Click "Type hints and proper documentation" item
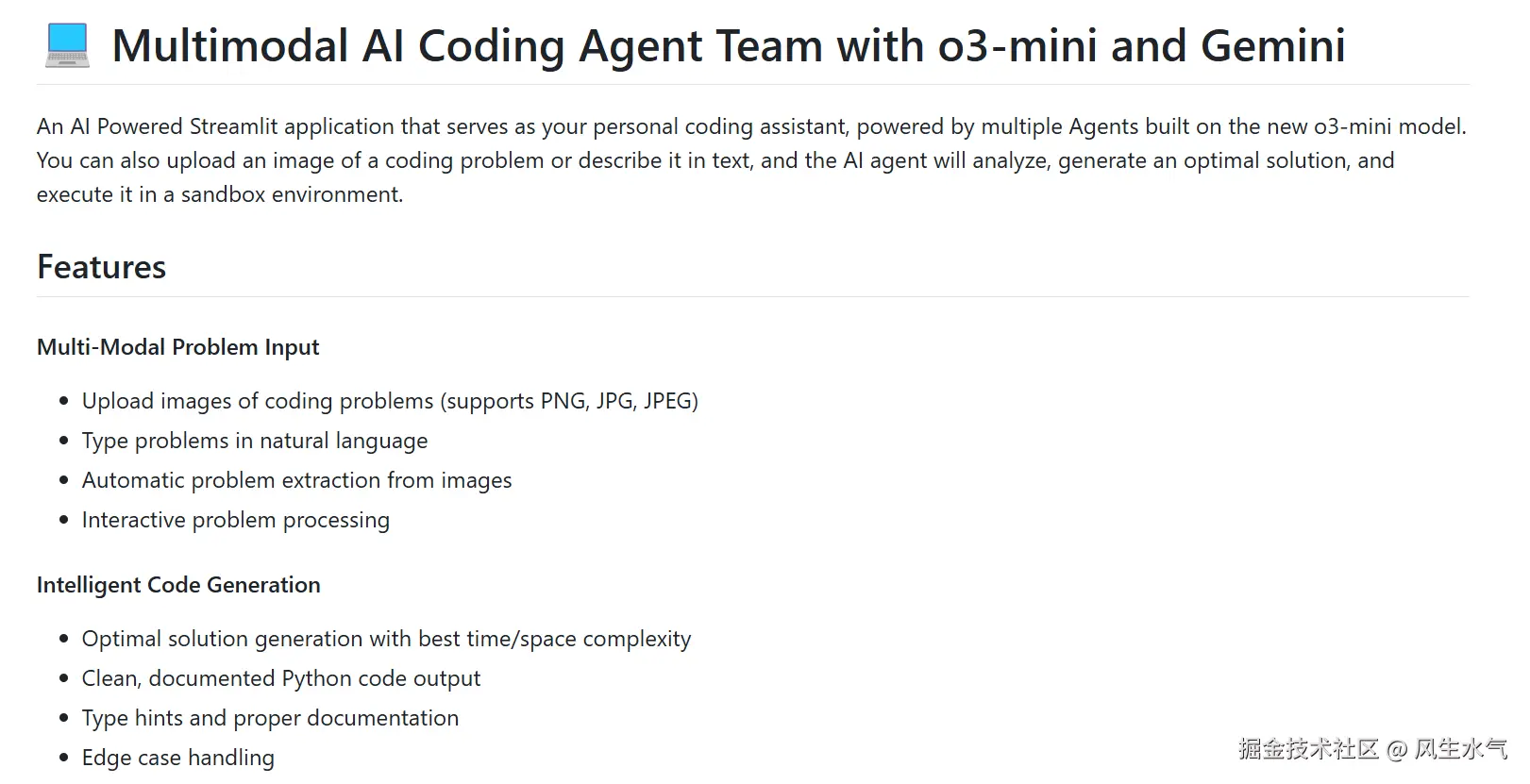This screenshot has height=784, width=1530. [x=270, y=718]
